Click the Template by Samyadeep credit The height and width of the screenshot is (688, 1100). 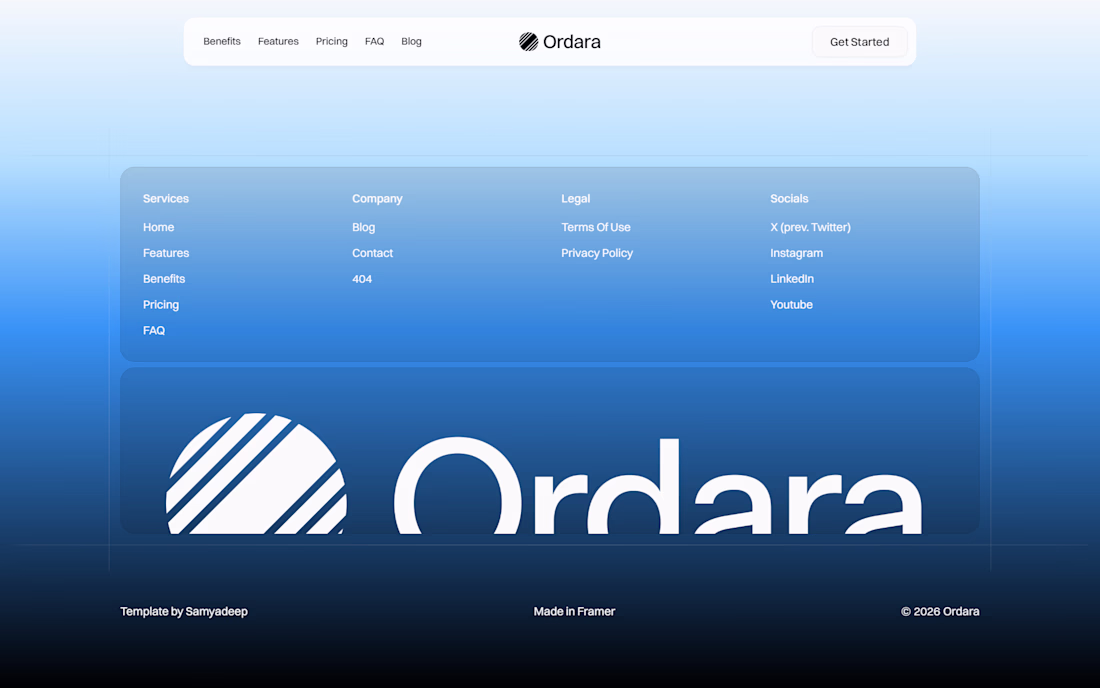(184, 612)
